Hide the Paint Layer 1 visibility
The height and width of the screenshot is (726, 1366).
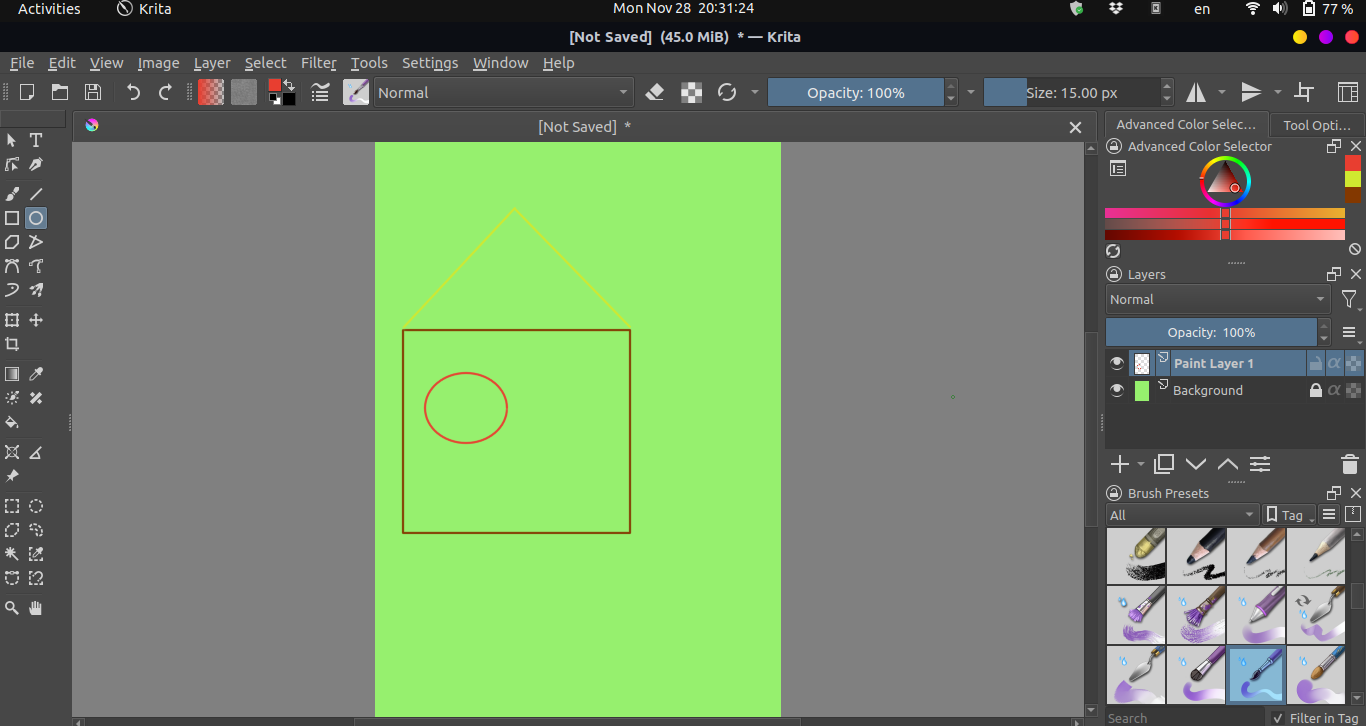pos(1117,362)
